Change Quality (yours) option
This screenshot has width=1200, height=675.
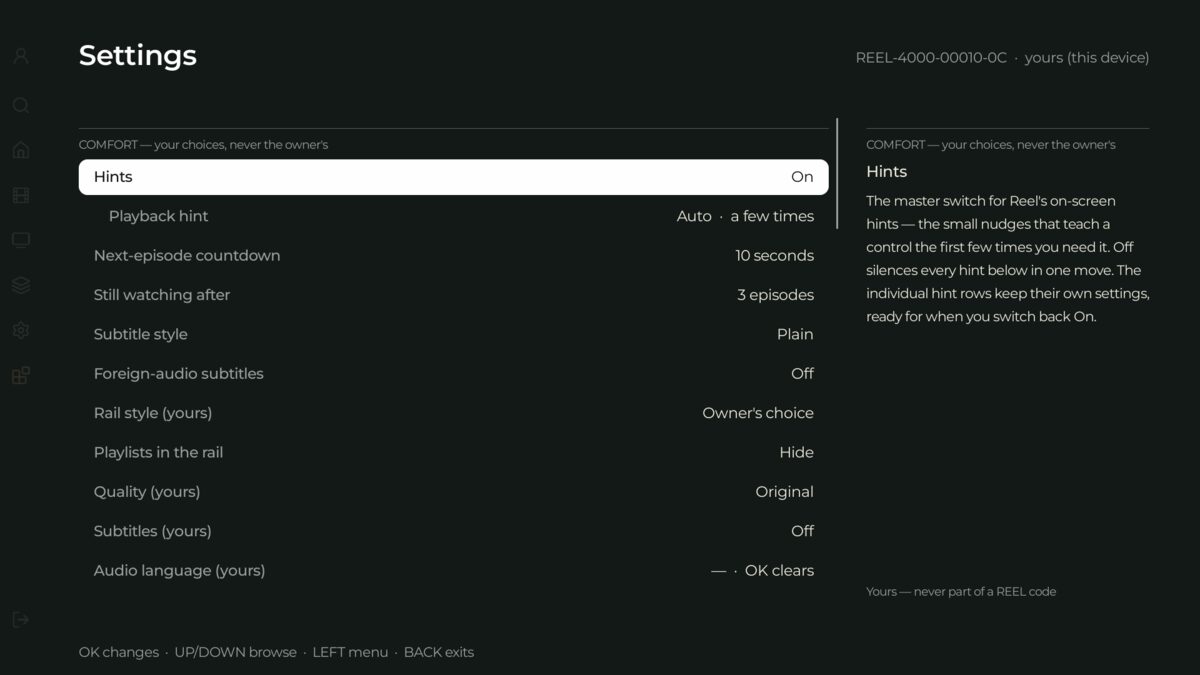453,492
